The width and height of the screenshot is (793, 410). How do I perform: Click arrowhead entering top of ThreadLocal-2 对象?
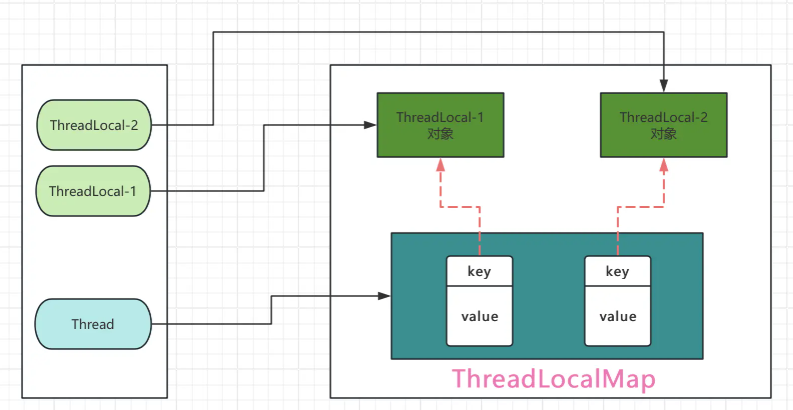coord(663,87)
